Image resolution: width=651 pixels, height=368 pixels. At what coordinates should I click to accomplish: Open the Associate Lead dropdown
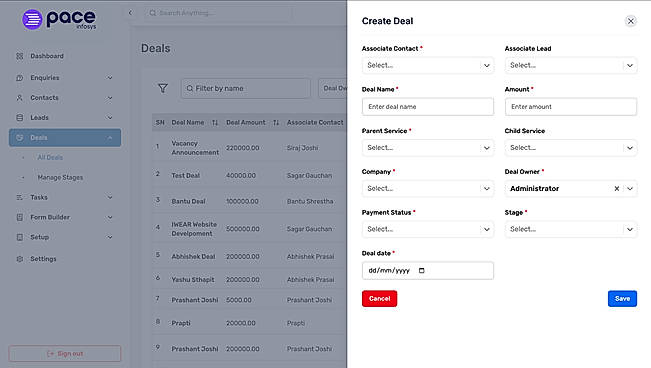click(571, 65)
